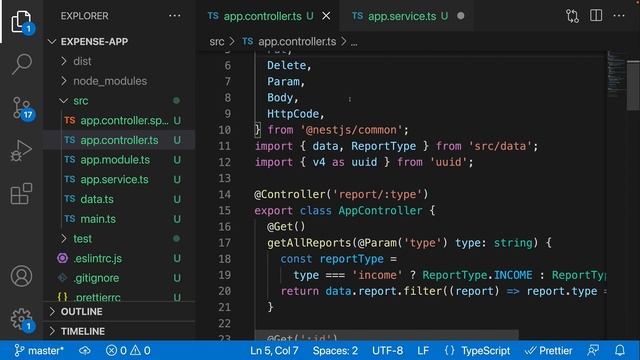Click master branch in status bar
The width and height of the screenshot is (640, 360).
[39, 351]
